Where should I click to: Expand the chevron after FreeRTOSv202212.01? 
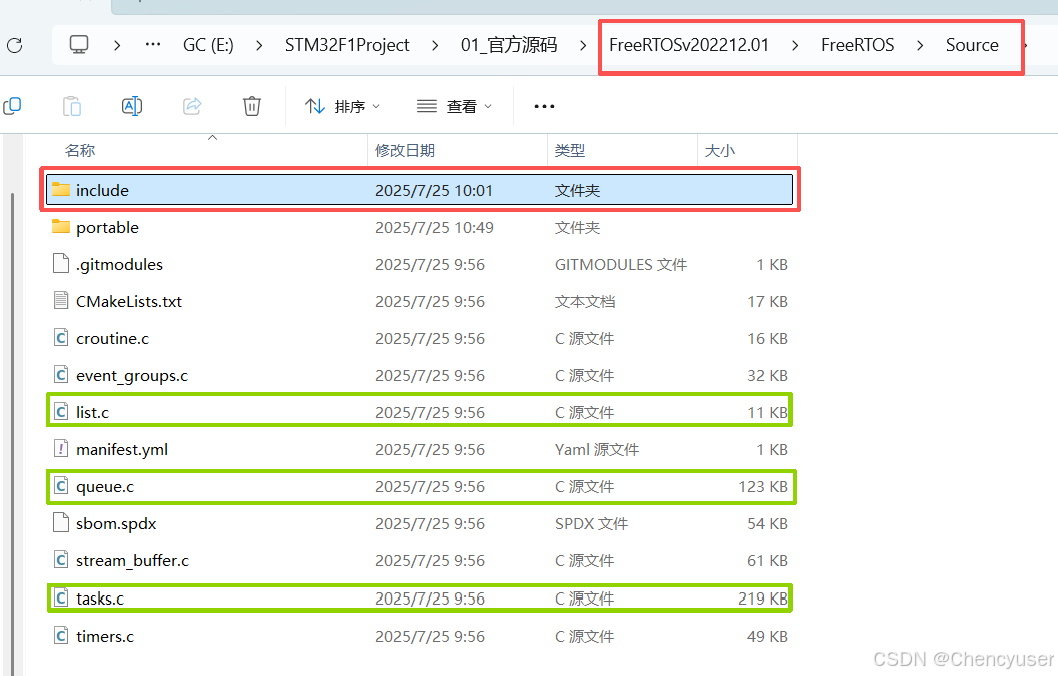click(x=796, y=45)
